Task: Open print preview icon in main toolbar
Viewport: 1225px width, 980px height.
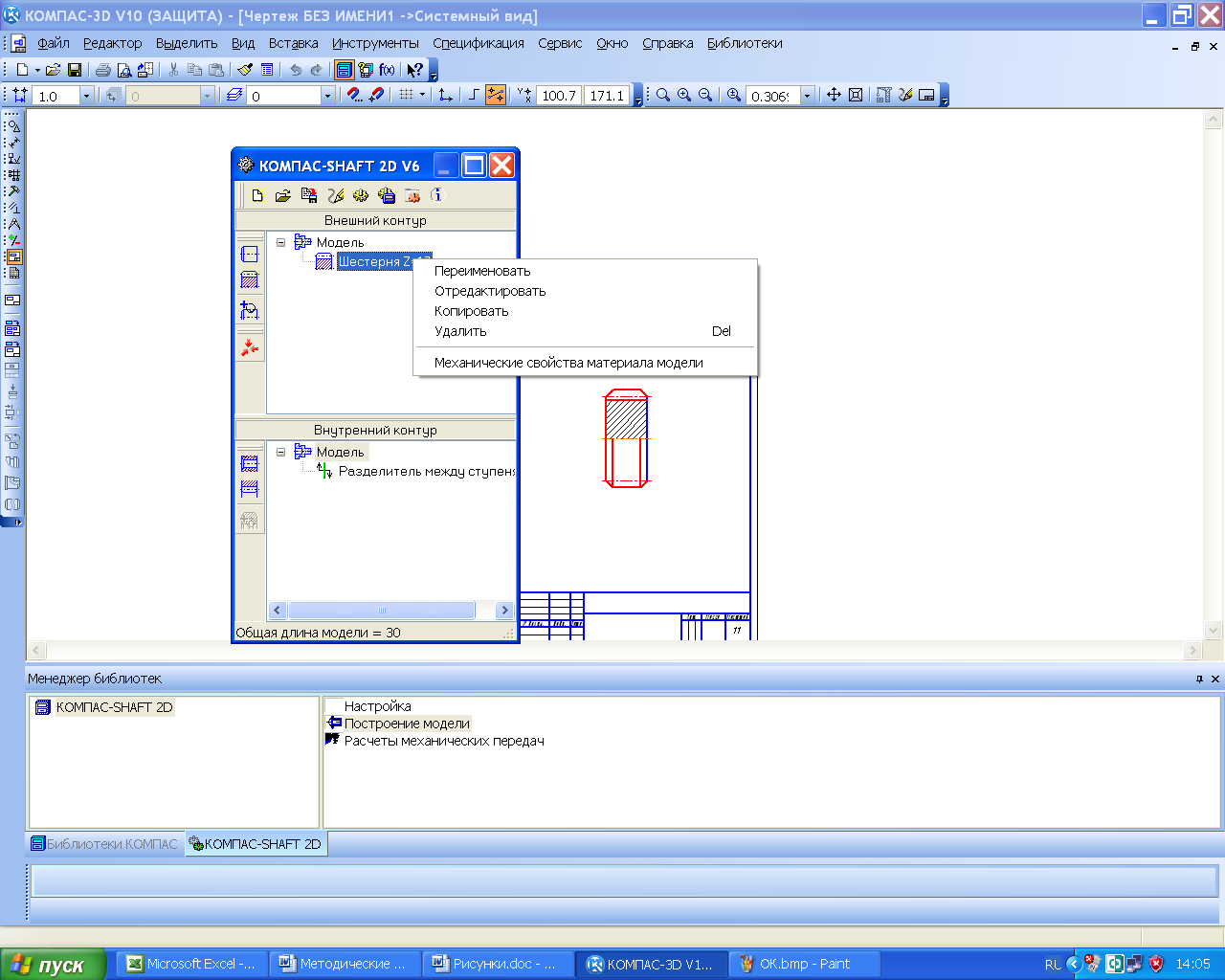Action: point(123,70)
